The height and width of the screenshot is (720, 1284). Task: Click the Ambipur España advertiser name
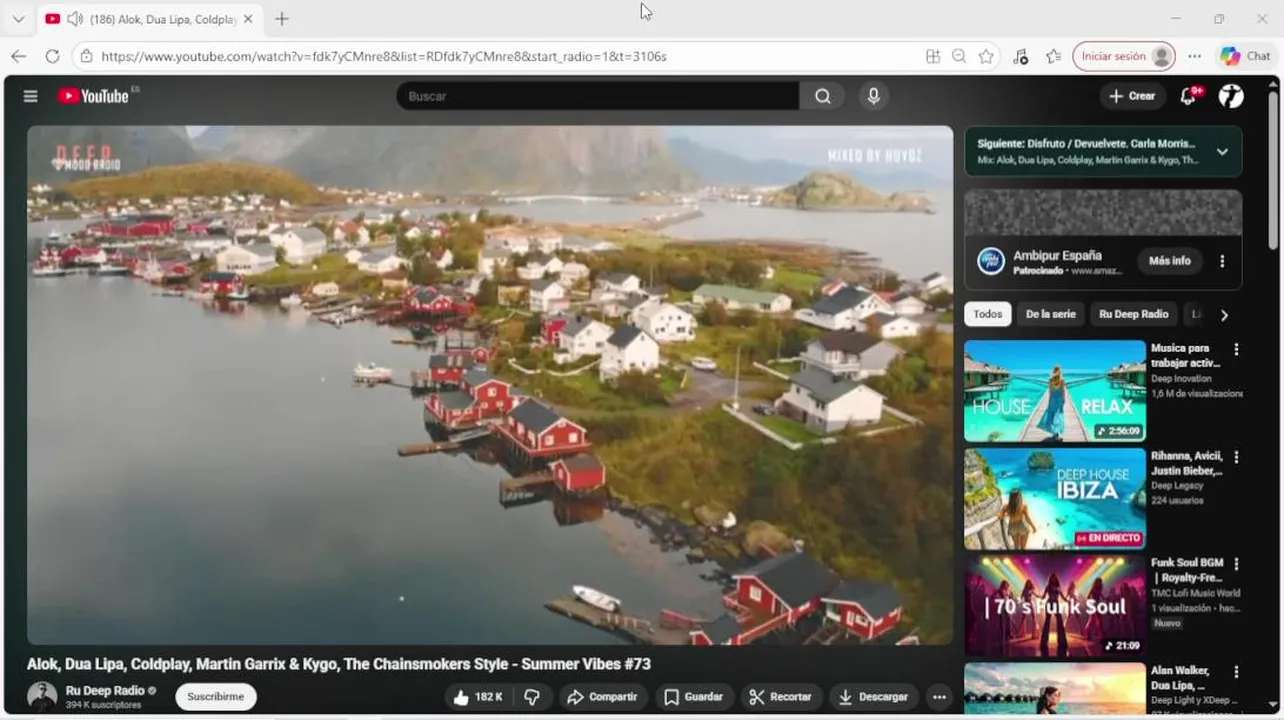[x=1057, y=255]
